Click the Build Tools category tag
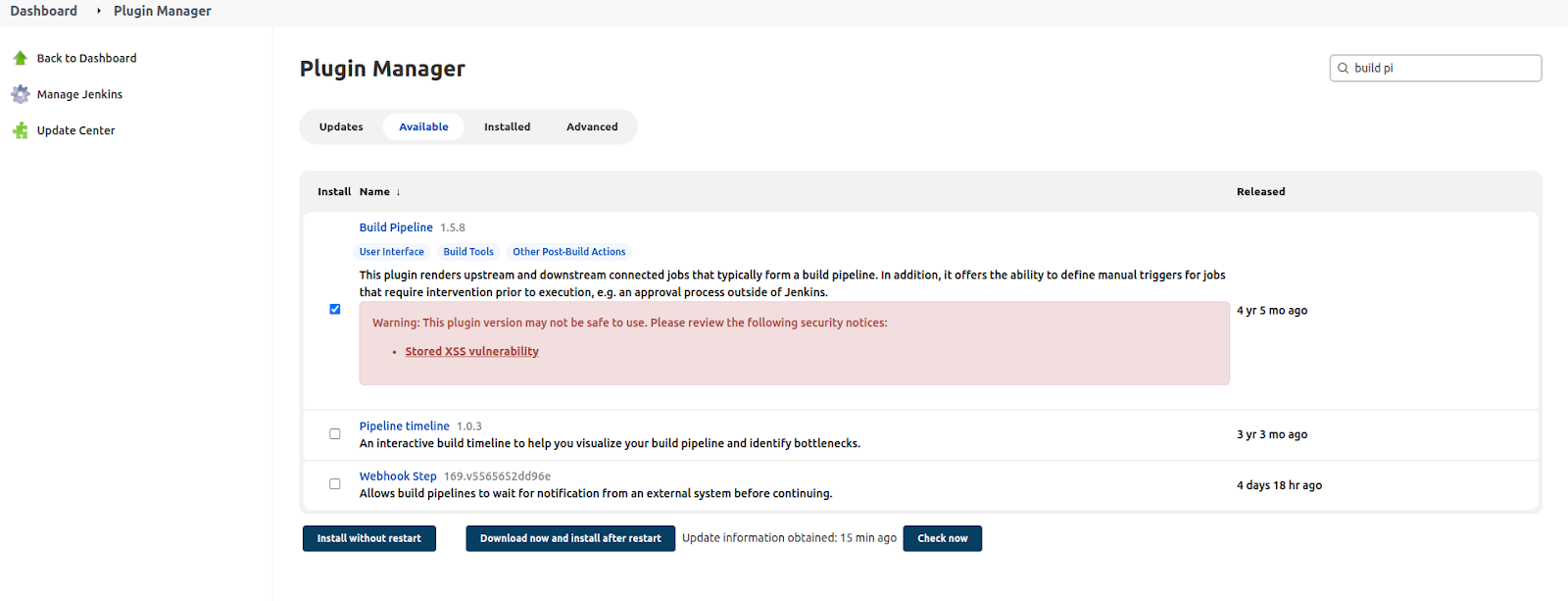The height and width of the screenshot is (601, 1568). point(468,252)
